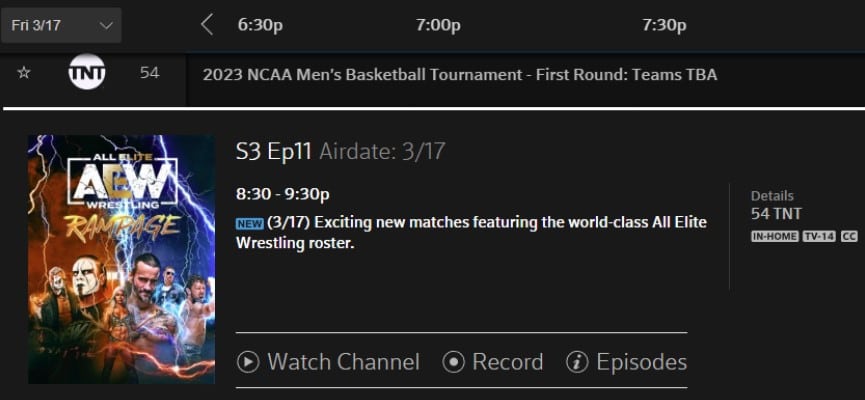Open the Fri 3/17 date dropdown

pyautogui.click(x=62, y=25)
